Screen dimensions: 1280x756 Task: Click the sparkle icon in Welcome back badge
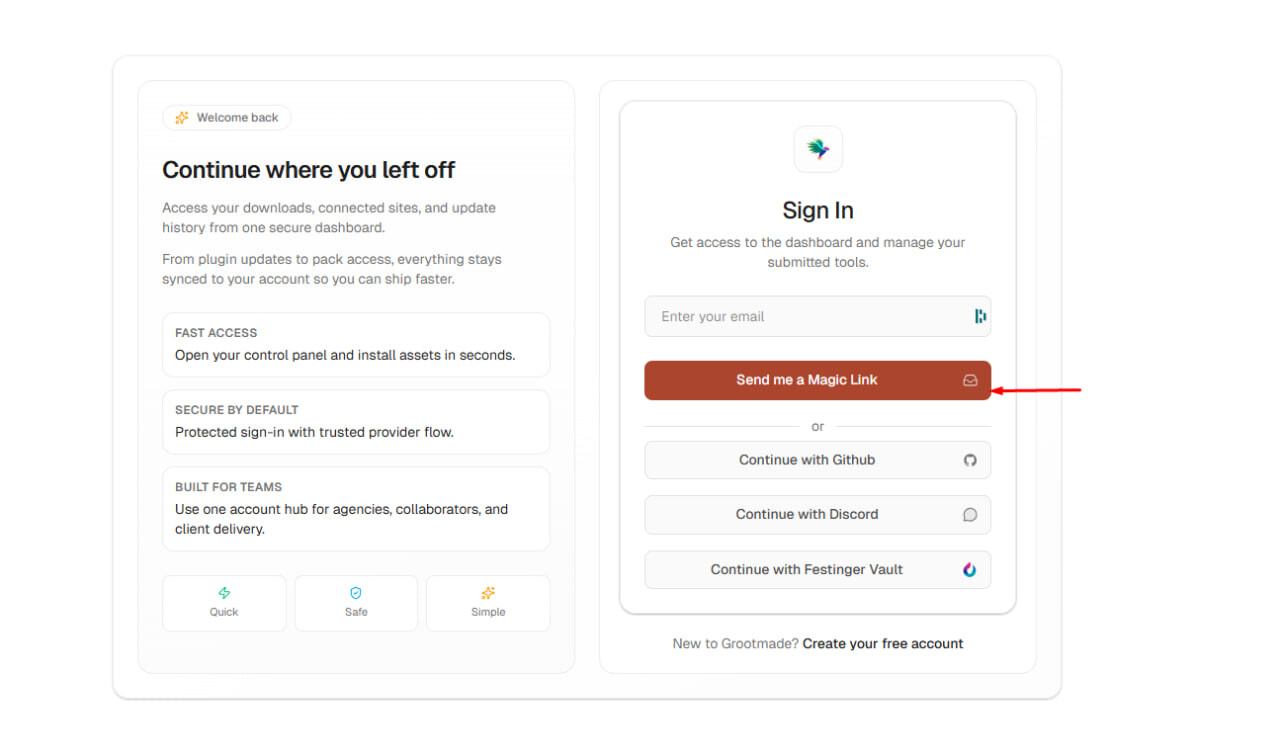coord(182,118)
